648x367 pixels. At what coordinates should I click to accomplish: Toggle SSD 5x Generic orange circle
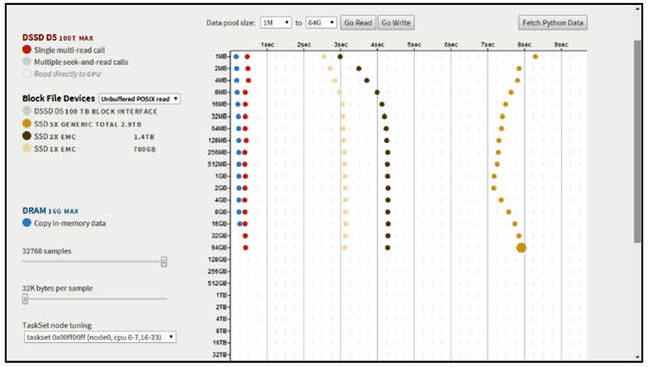coord(27,123)
